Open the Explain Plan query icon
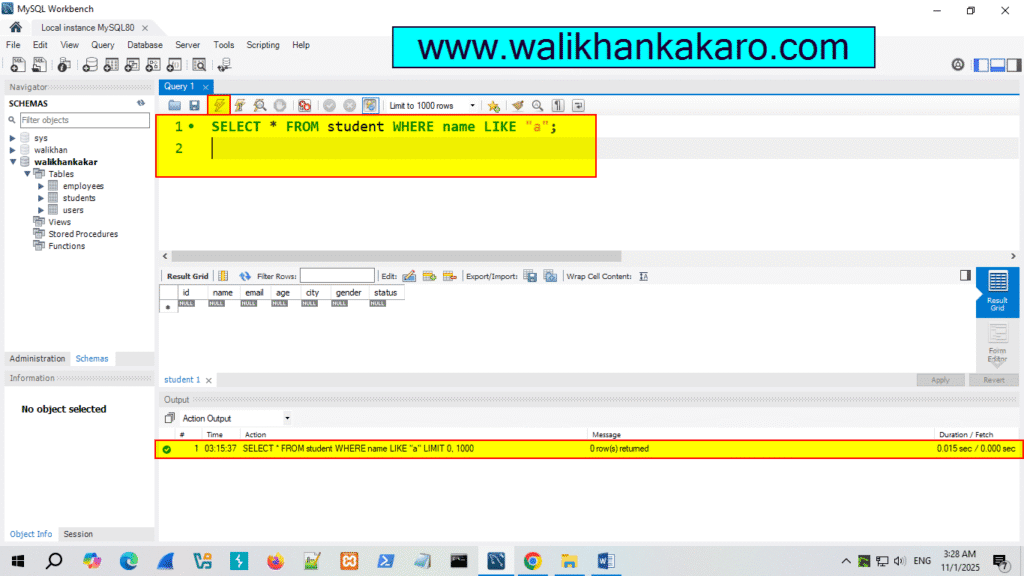The width and height of the screenshot is (1024, 576). (x=259, y=105)
